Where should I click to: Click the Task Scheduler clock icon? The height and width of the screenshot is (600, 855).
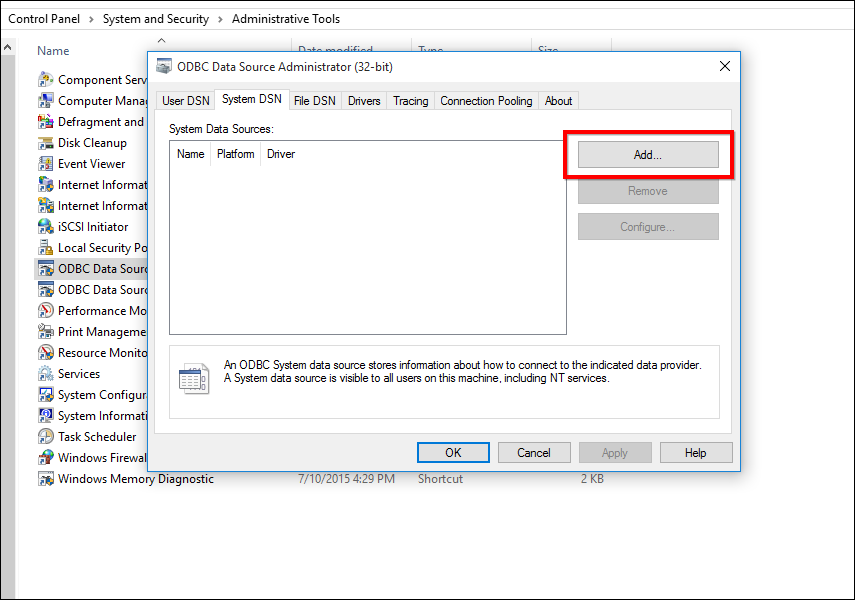pos(46,437)
